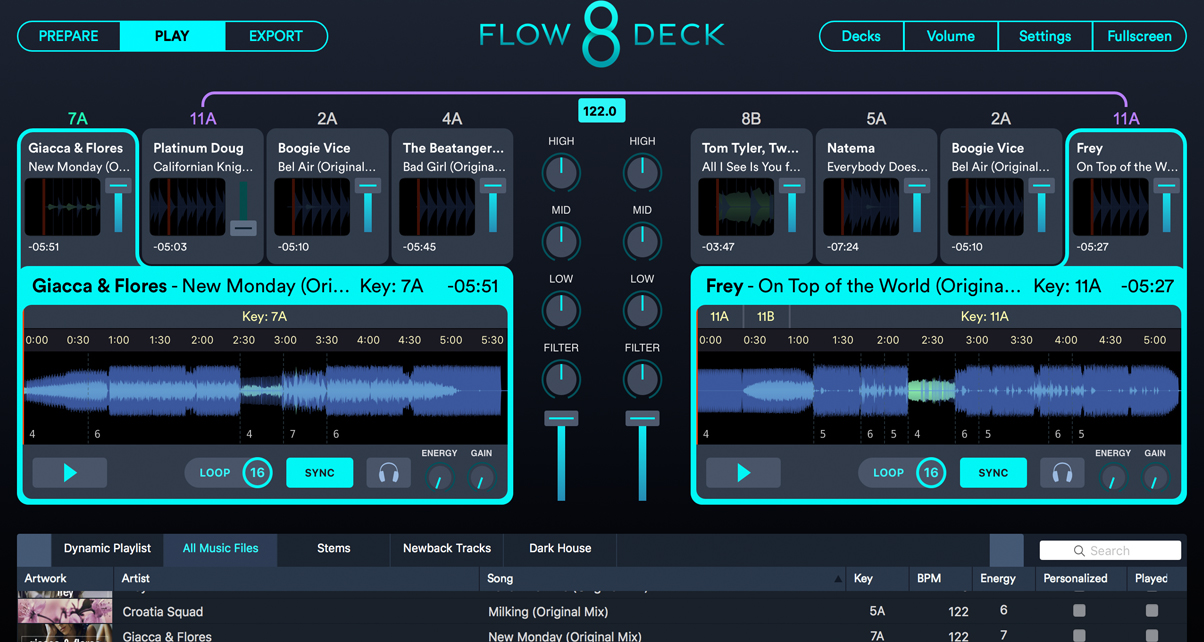Click the right deck FILTER knob
Viewport: 1204px width, 642px height.
click(x=642, y=379)
